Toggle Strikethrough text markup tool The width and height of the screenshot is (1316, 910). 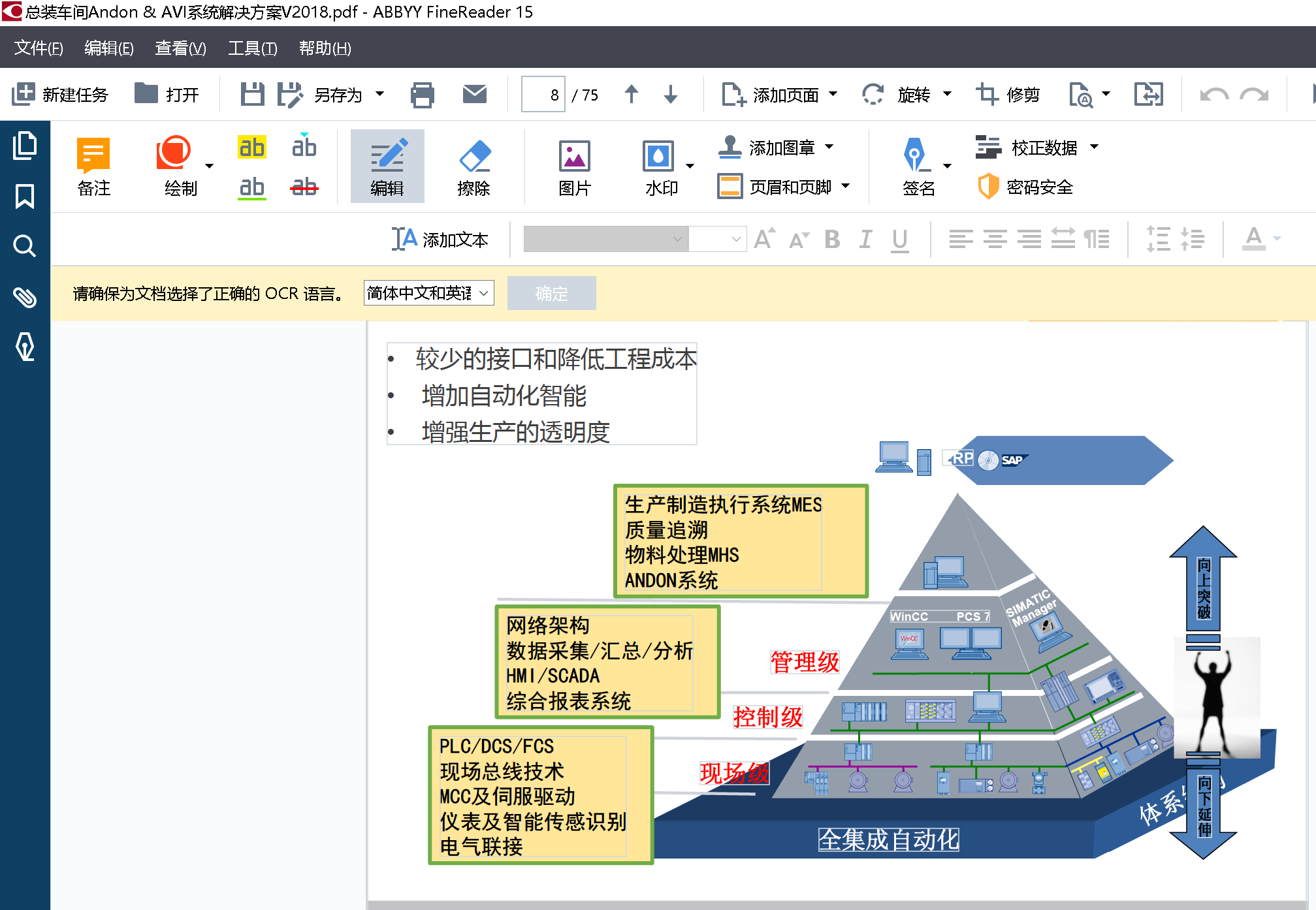coord(304,188)
